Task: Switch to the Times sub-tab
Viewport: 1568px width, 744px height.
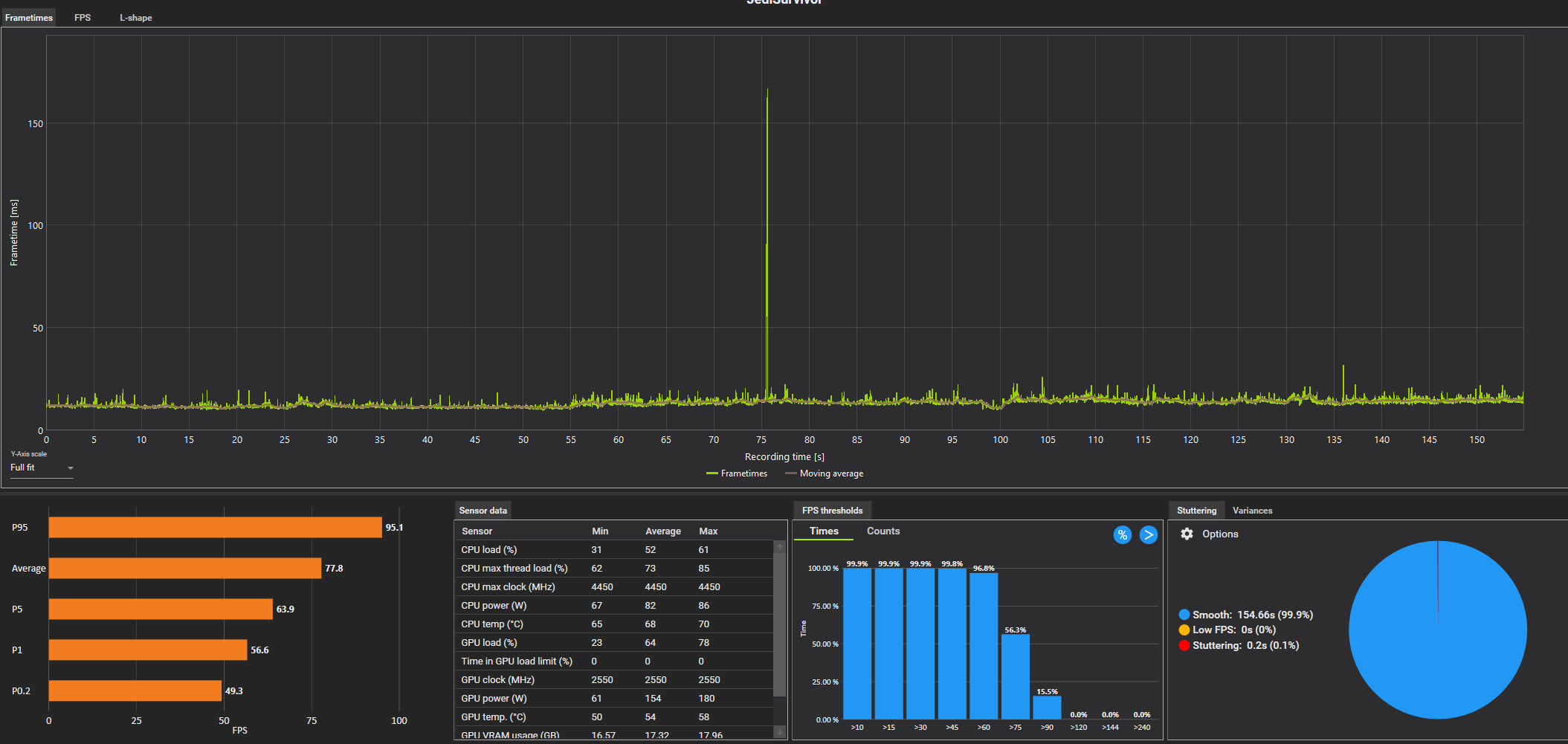Action: [824, 531]
